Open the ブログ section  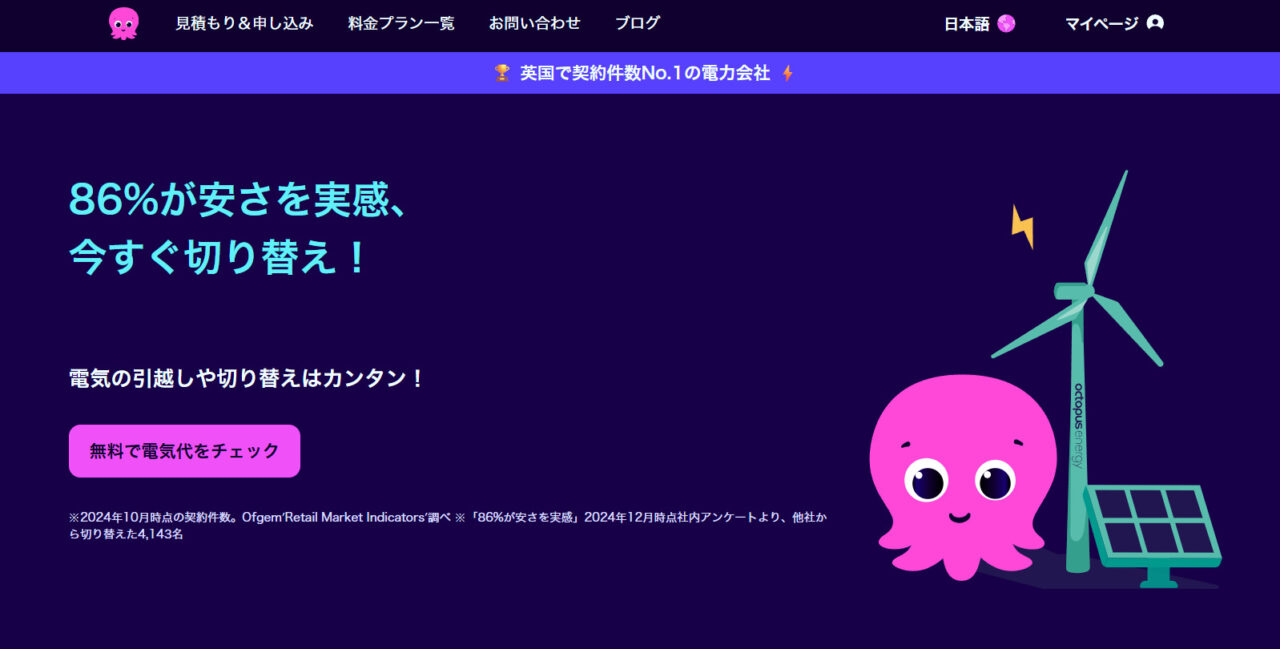point(637,22)
